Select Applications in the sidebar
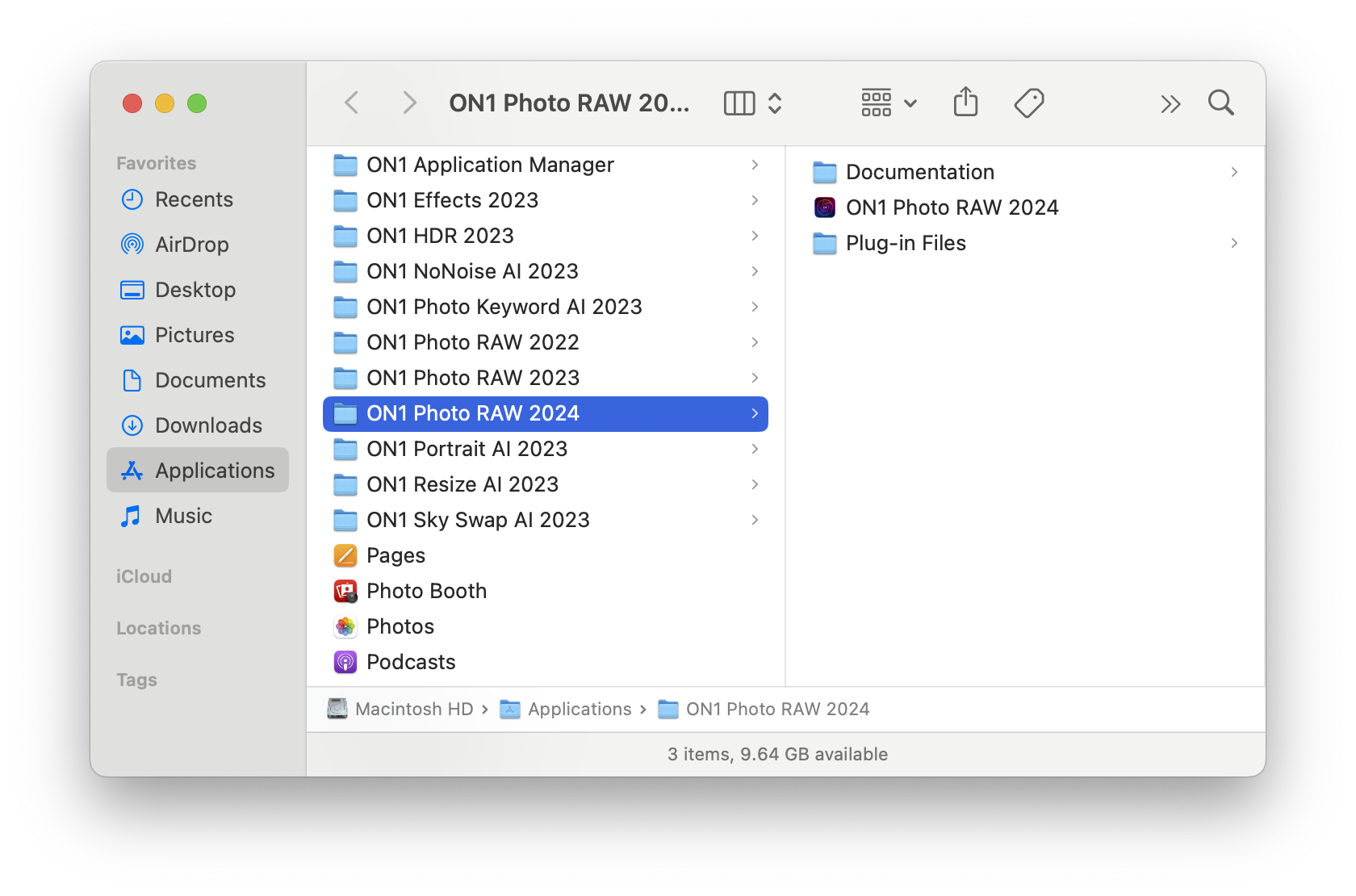 point(198,471)
